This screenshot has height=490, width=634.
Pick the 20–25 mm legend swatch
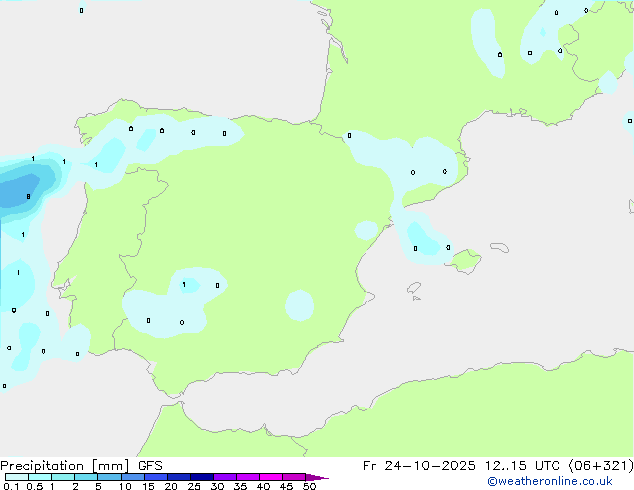click(x=179, y=477)
